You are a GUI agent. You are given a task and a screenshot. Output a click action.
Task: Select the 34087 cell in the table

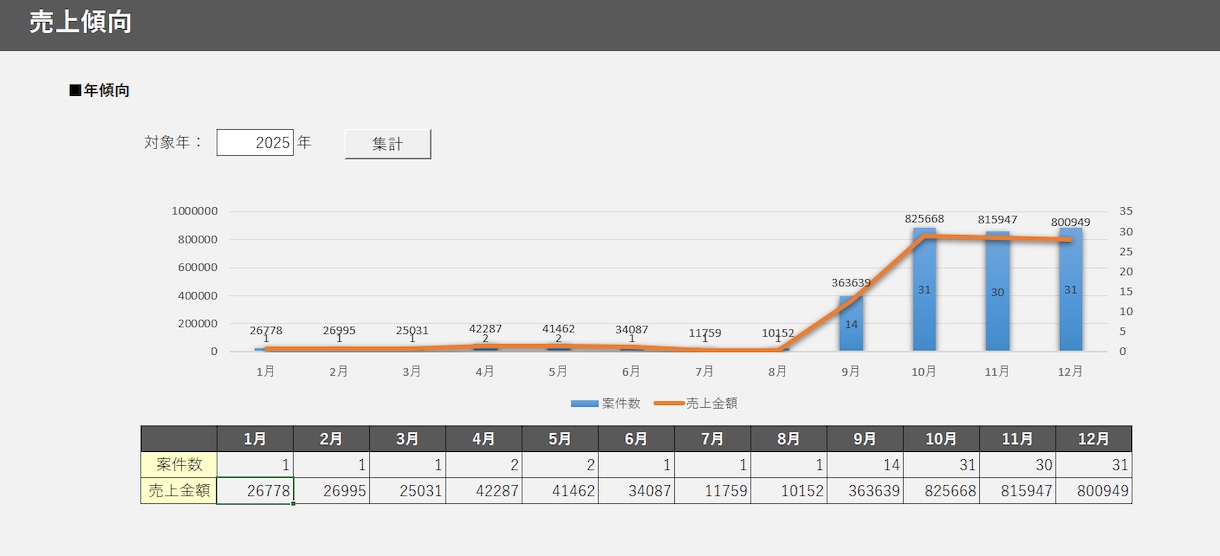point(636,491)
